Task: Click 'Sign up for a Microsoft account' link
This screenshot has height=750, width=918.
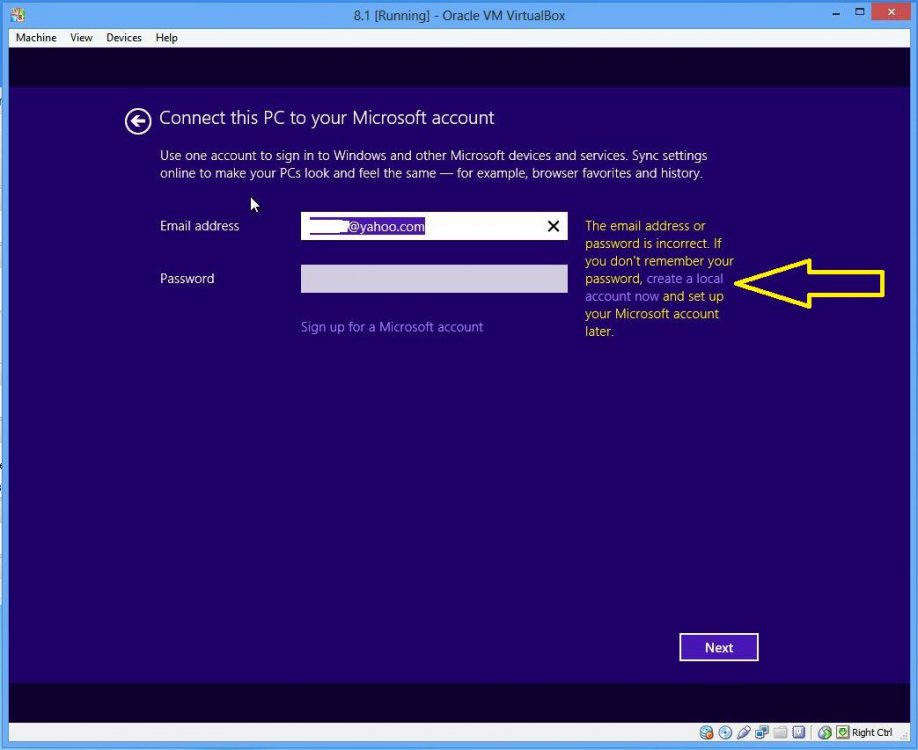Action: (x=392, y=327)
